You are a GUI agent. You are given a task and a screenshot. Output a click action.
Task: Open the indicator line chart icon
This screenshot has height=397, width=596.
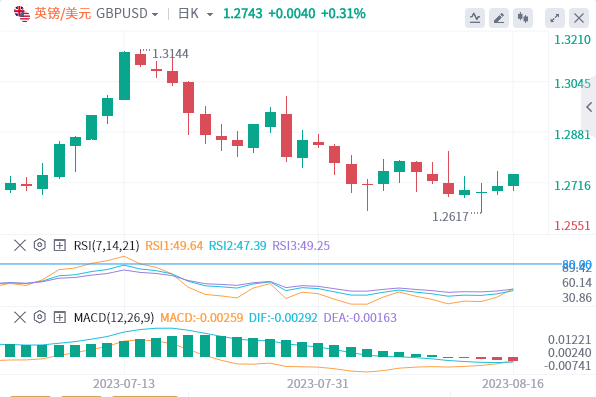[475, 18]
